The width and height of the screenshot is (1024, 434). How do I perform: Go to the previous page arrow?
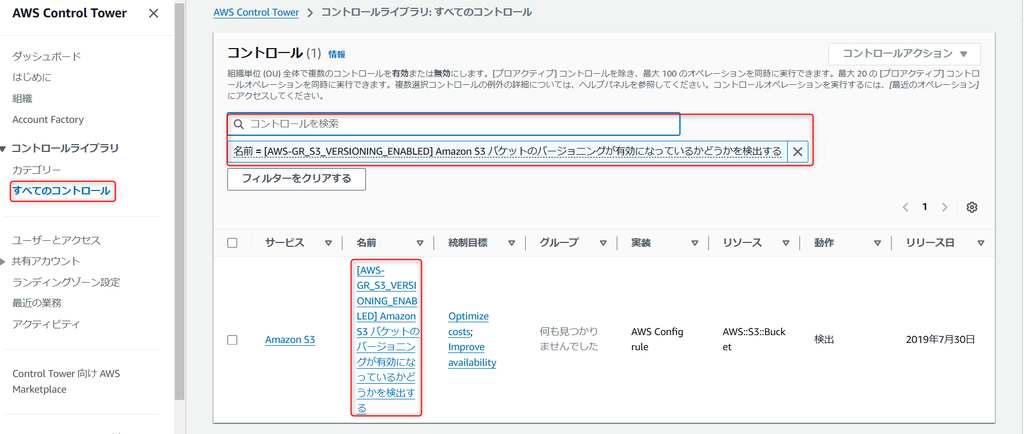pyautogui.click(x=906, y=207)
